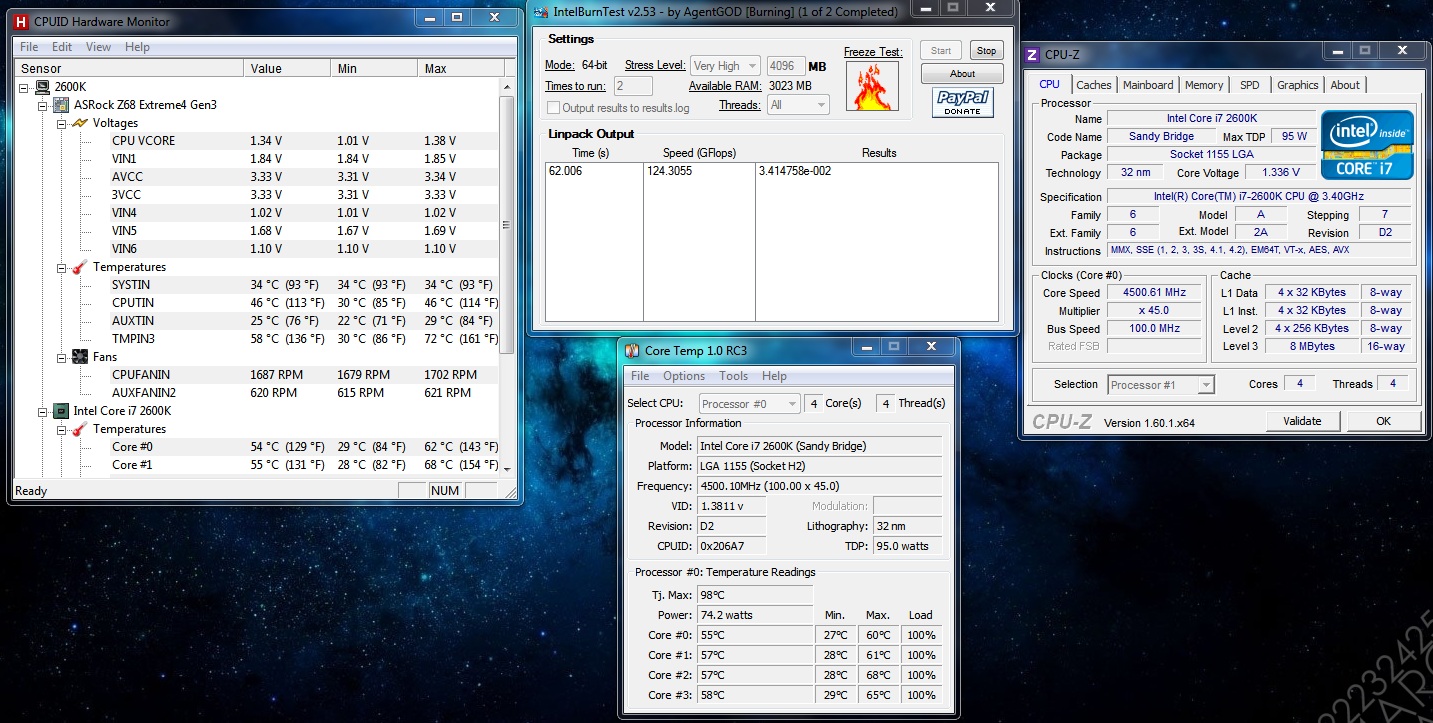Screen dimensions: 1433x723
Task: Click the IntelBurnTest flame title icon
Action: point(540,11)
